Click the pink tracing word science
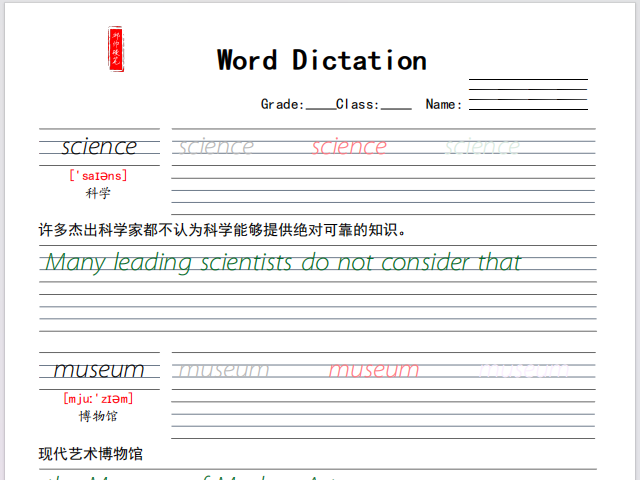 point(348,147)
